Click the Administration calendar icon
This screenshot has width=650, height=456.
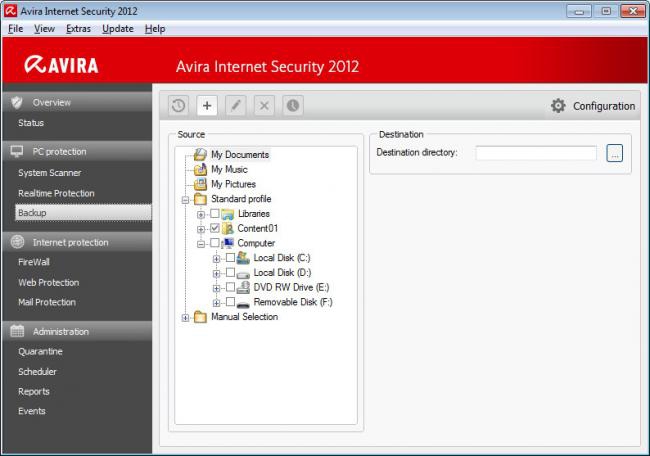tap(17, 331)
